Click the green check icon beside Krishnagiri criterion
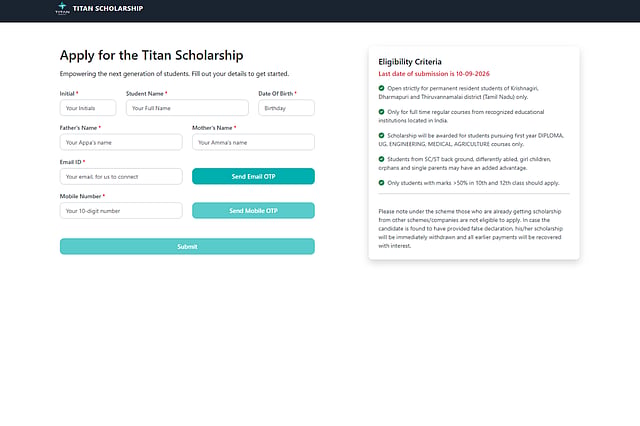640x426 pixels. [x=381, y=88]
